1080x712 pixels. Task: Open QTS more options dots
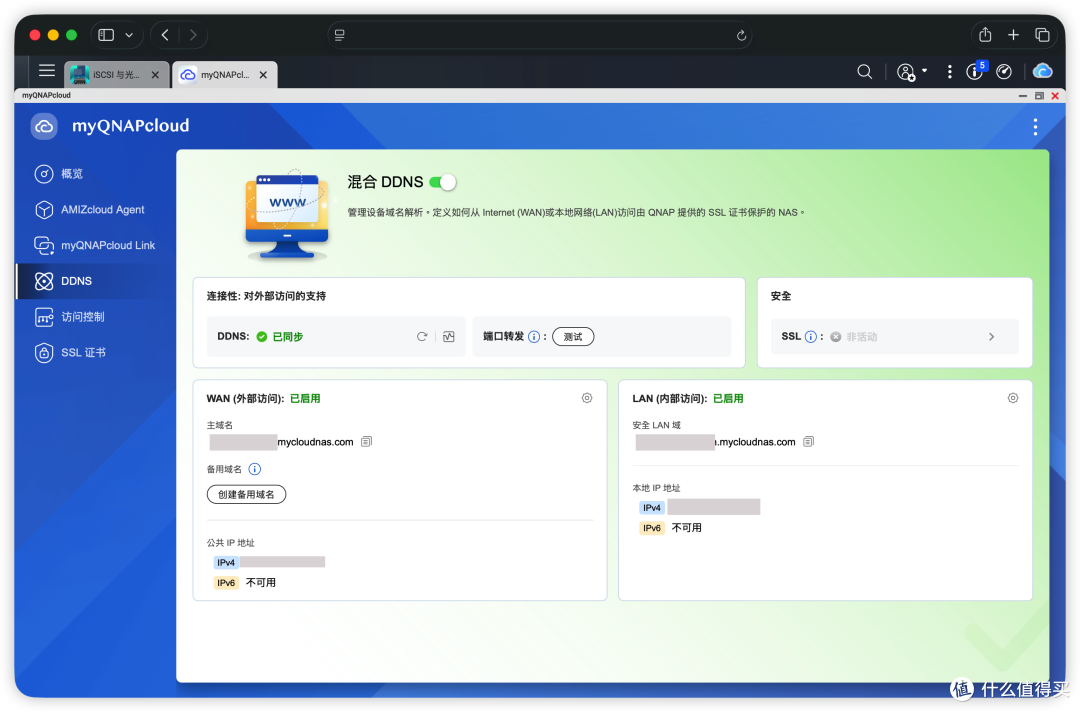(x=949, y=72)
